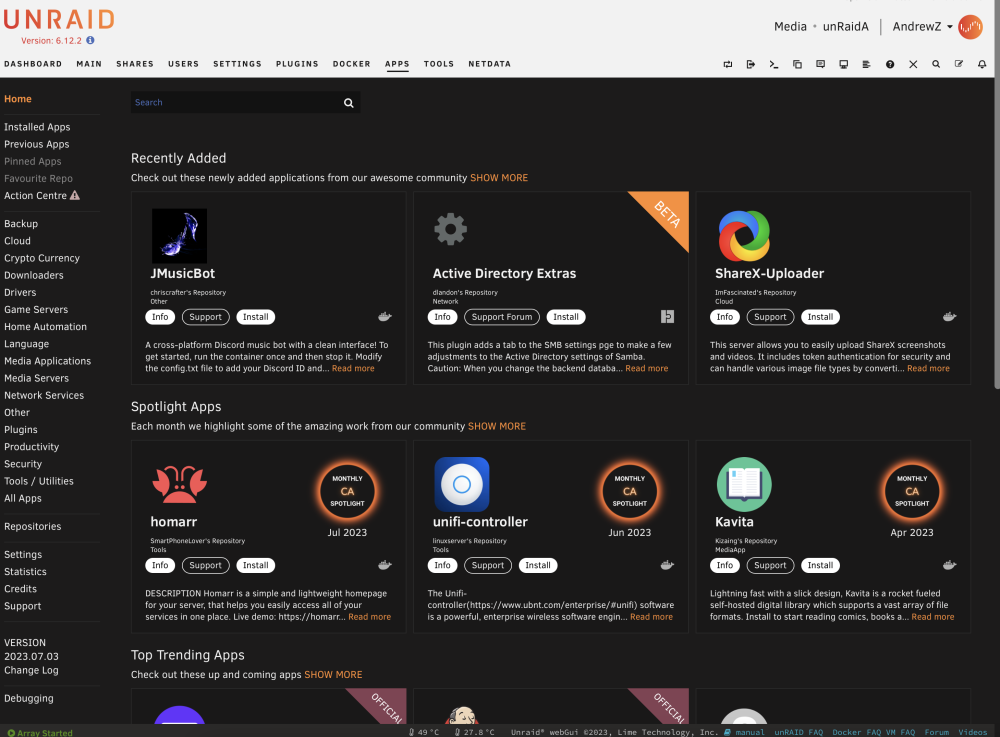The height and width of the screenshot is (737, 1000).
Task: Install unifi-controller
Action: (538, 566)
